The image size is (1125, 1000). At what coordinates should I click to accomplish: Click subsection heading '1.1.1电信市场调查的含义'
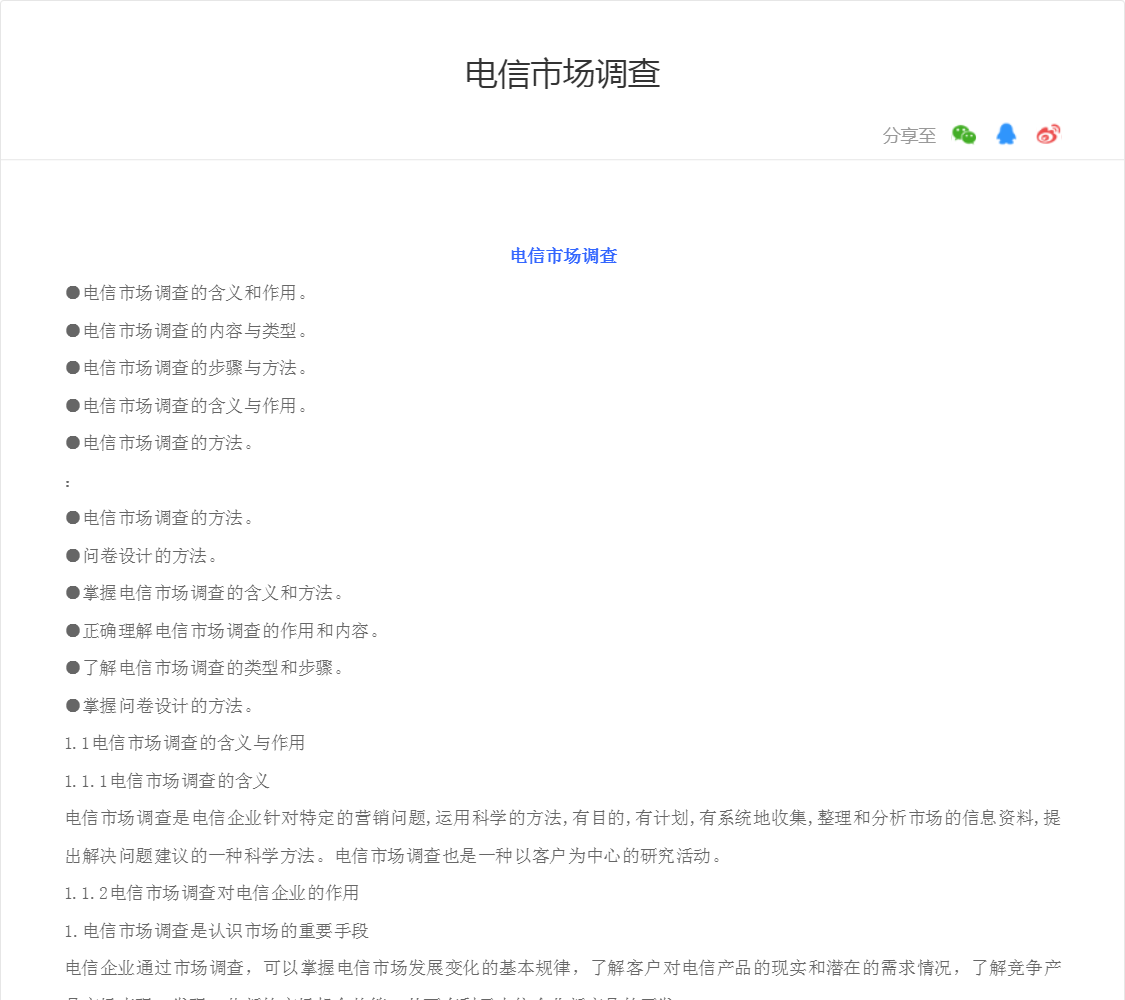click(167, 781)
